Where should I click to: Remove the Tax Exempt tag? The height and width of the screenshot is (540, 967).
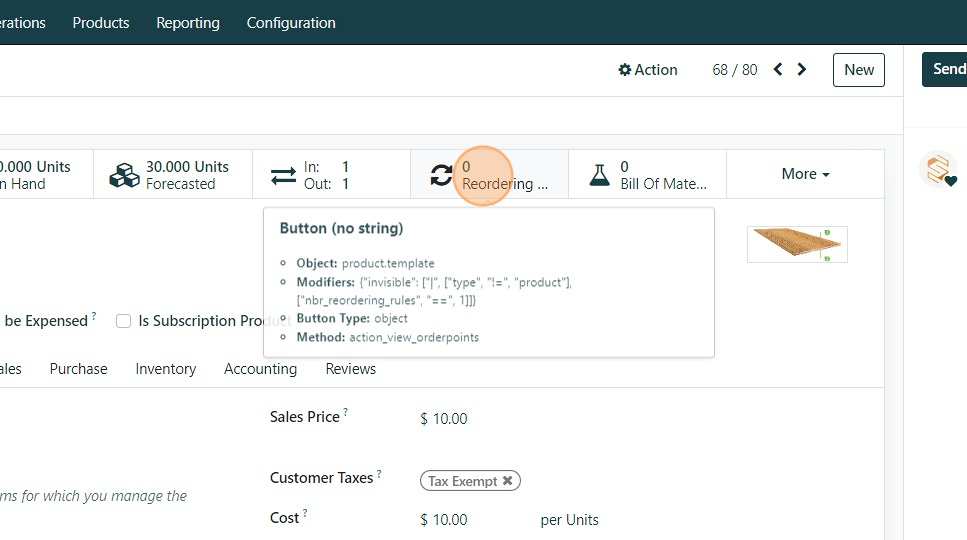tap(508, 481)
